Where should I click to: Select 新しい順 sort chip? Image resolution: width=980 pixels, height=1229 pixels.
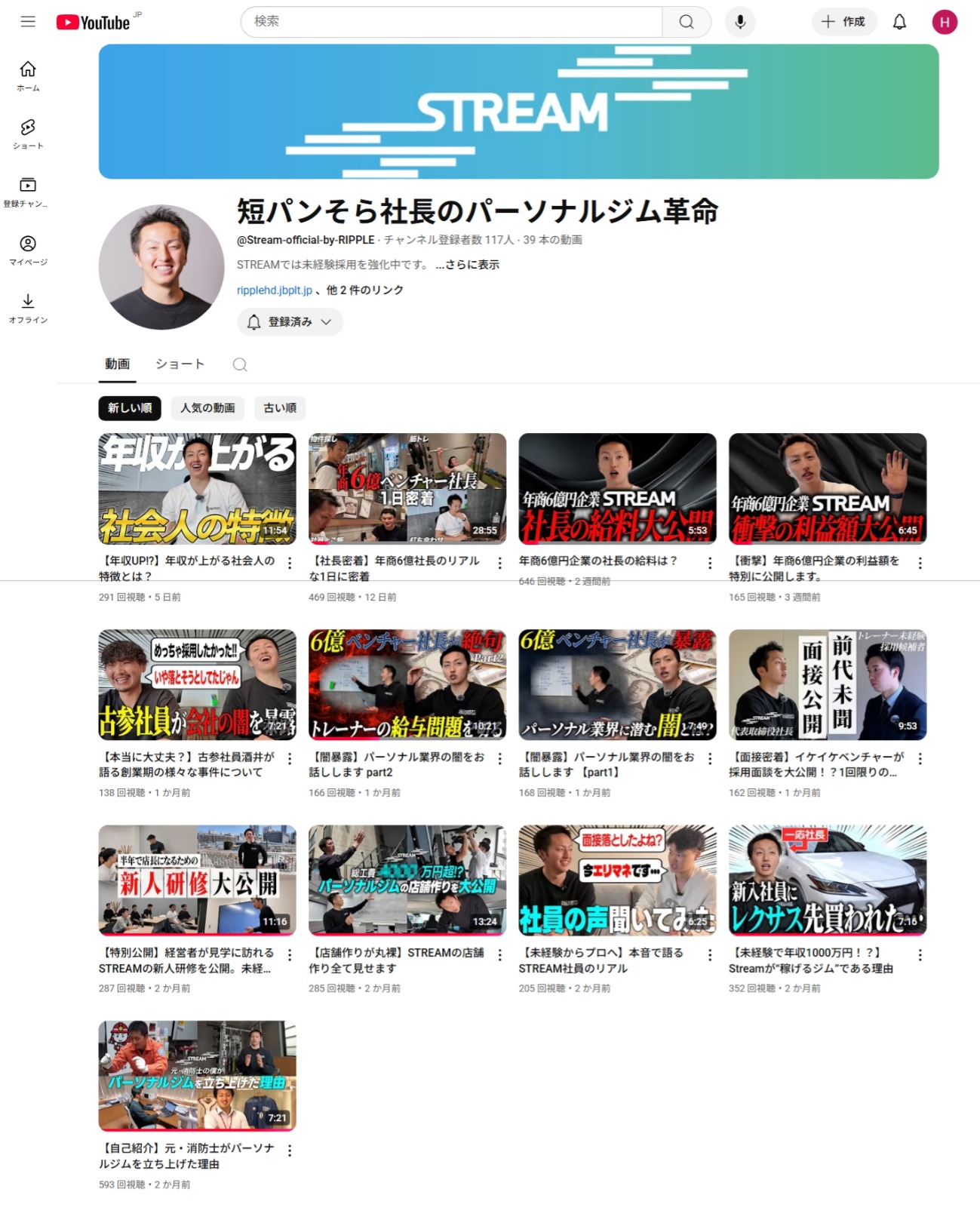[130, 408]
